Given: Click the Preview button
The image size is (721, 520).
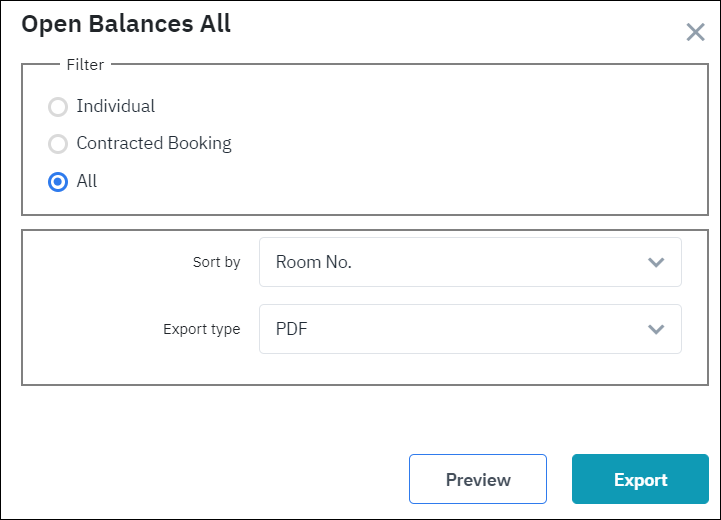Looking at the screenshot, I should tap(478, 480).
